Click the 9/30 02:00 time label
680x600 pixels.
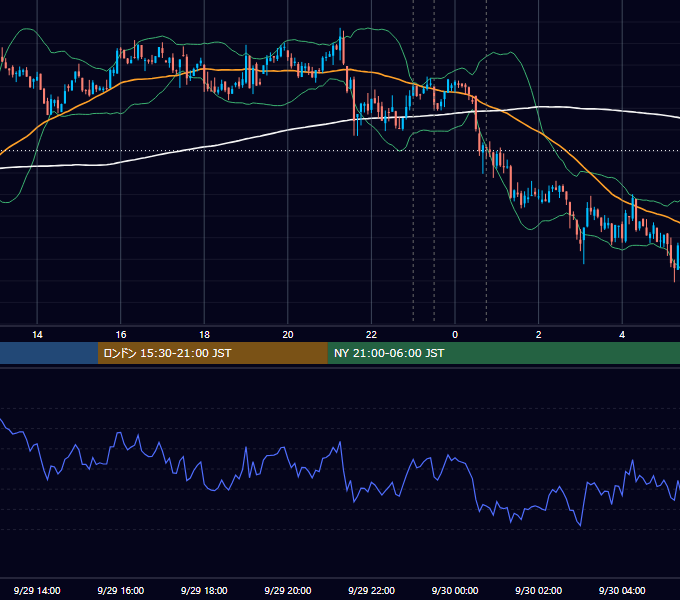(x=538, y=590)
